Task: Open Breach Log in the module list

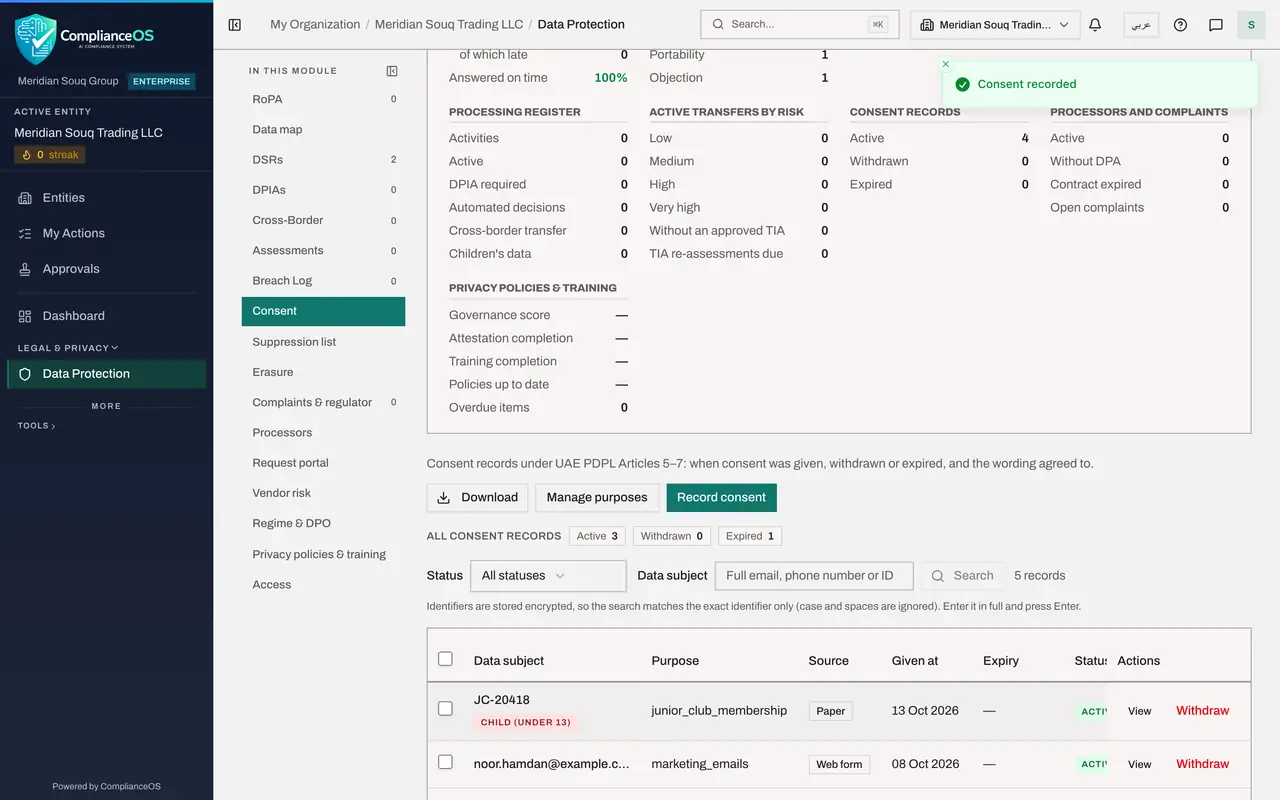Action: click(x=323, y=281)
